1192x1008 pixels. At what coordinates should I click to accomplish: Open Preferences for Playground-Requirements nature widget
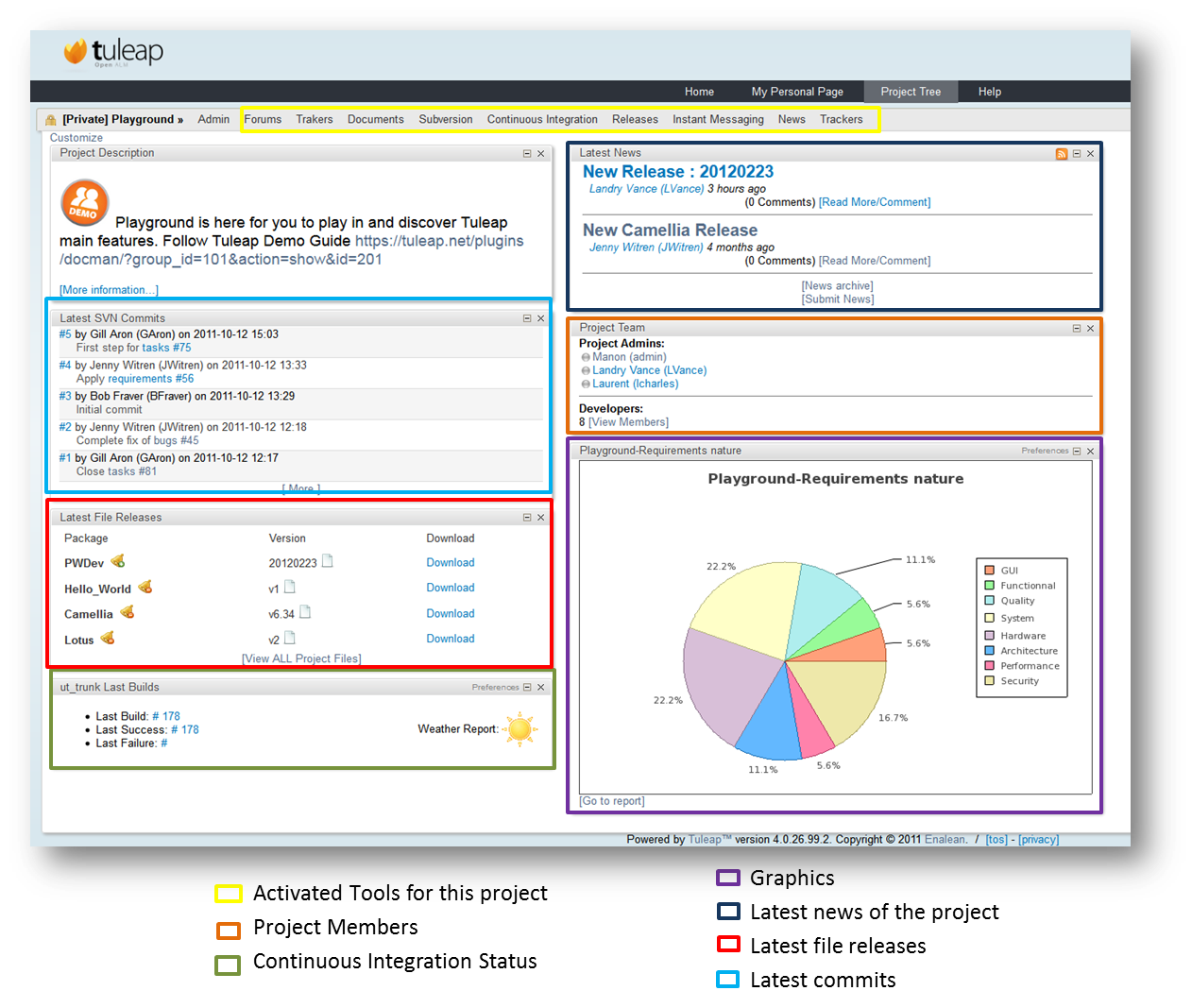click(1045, 451)
